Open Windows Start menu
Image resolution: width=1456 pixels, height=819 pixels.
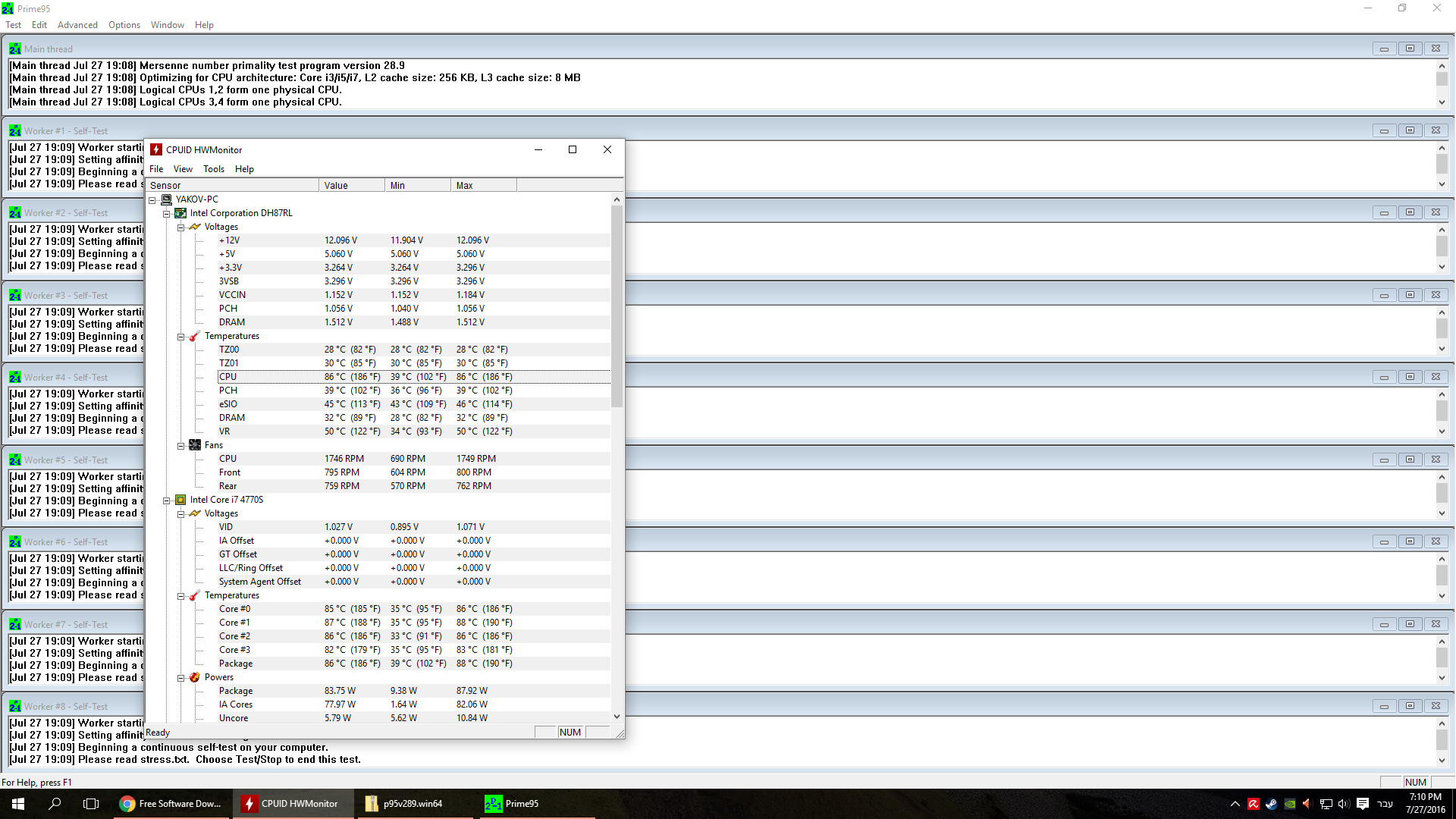tap(18, 804)
